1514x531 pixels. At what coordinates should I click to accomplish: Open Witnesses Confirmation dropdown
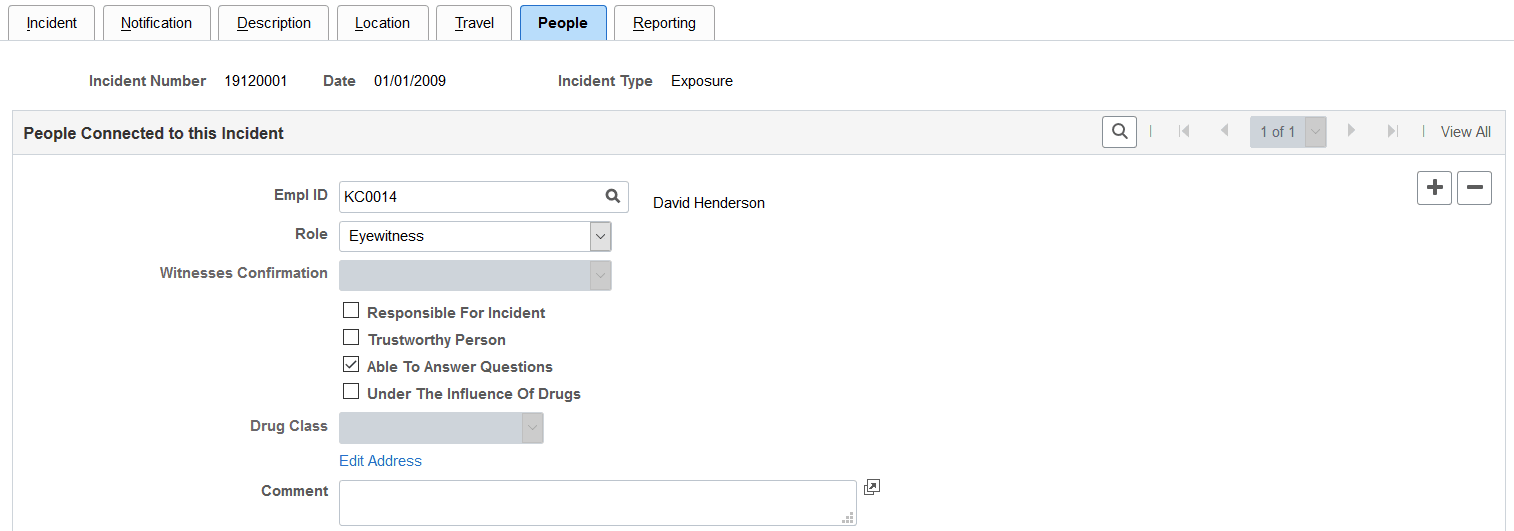click(475, 275)
